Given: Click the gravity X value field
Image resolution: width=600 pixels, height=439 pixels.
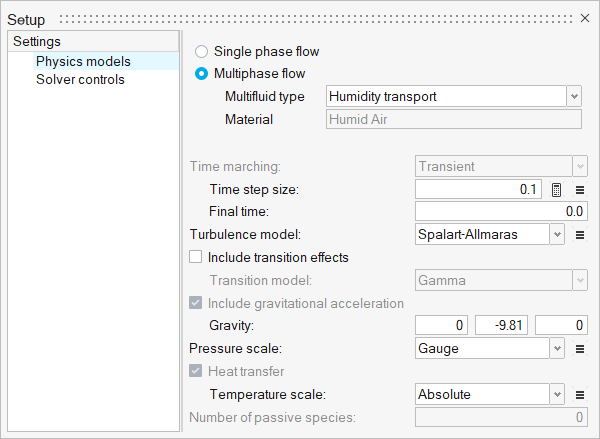Looking at the screenshot, I should (x=442, y=326).
